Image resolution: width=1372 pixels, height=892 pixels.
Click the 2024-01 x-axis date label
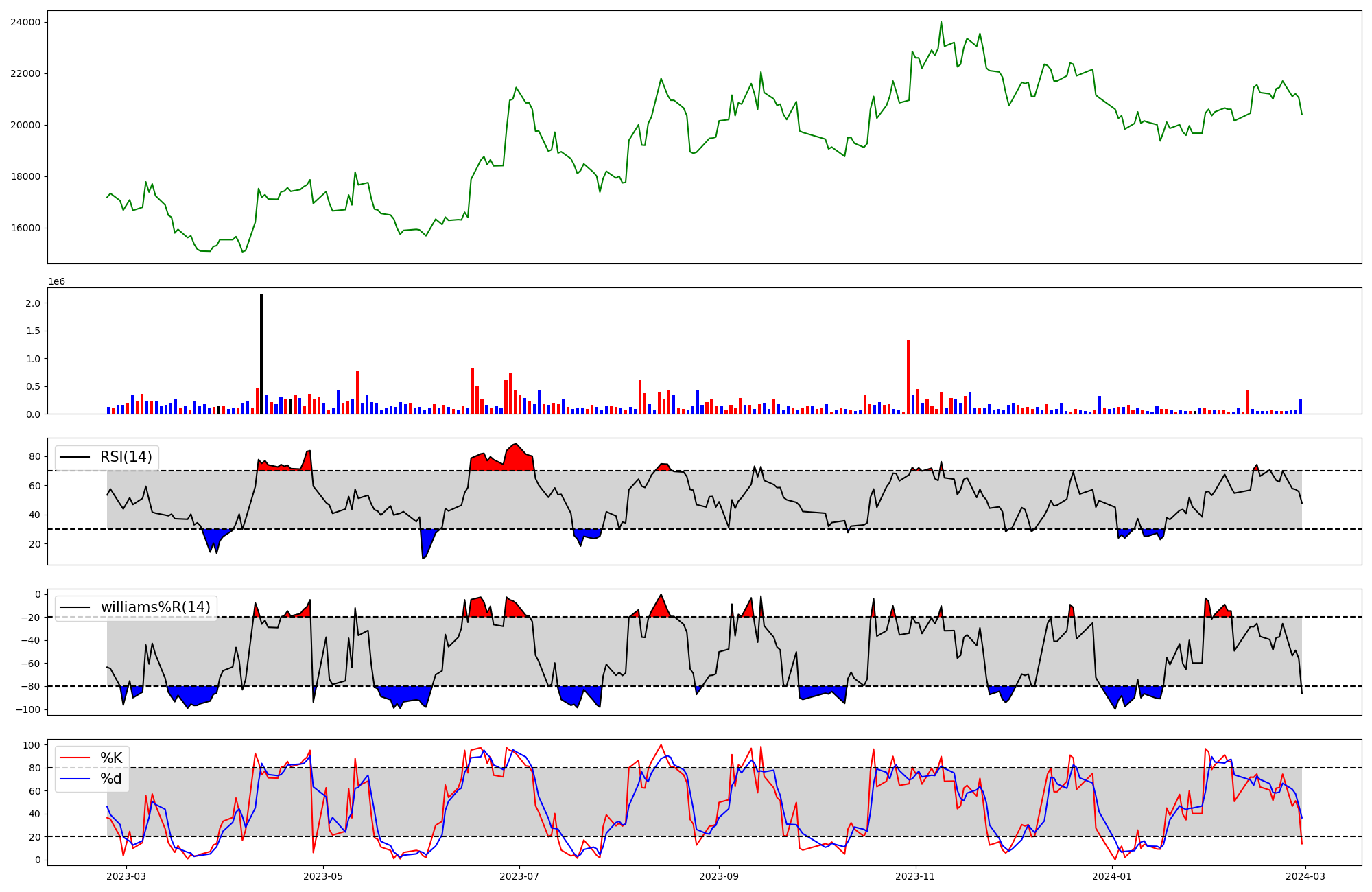coord(1111,876)
